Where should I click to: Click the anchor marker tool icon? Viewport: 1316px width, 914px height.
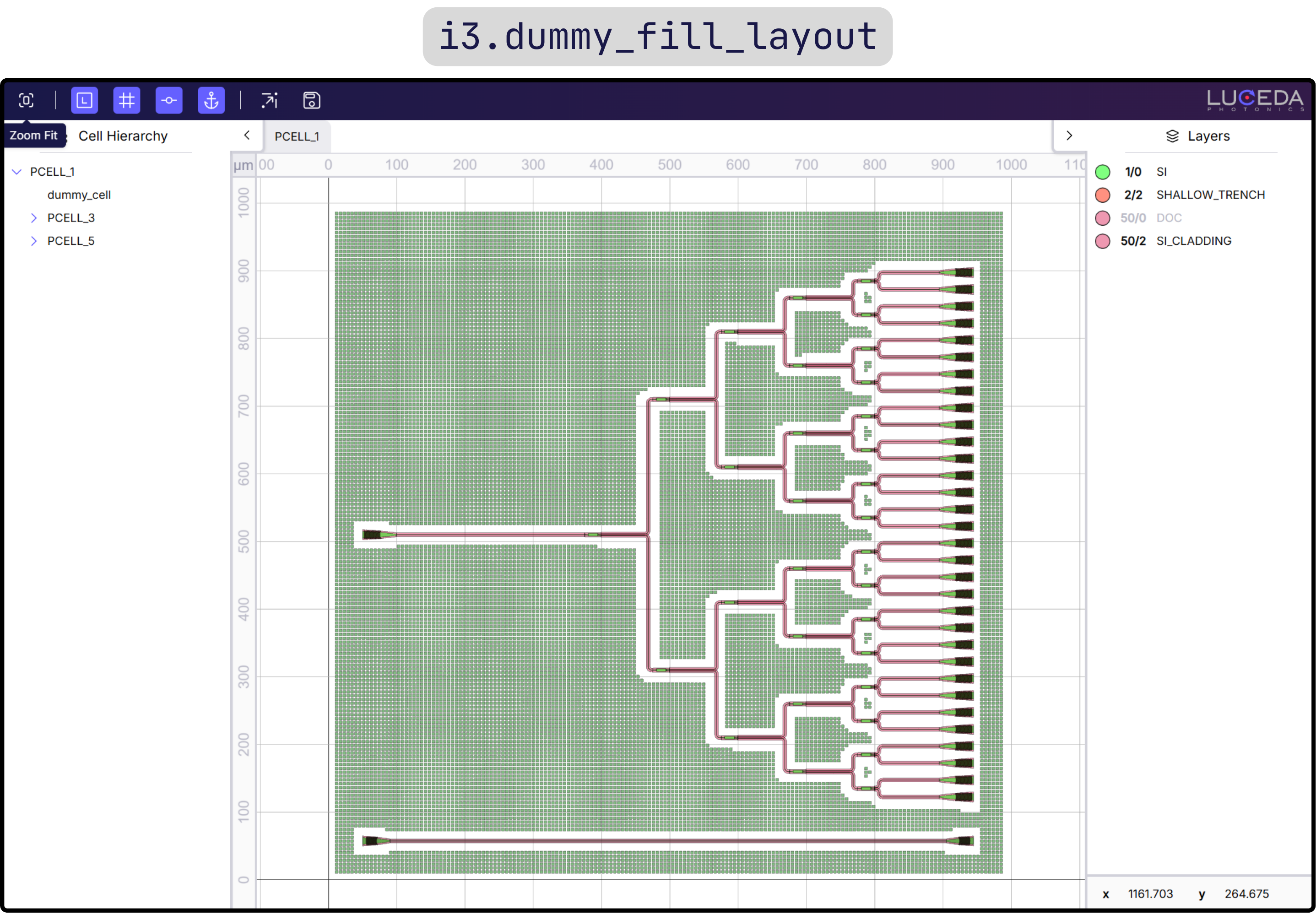(x=211, y=100)
